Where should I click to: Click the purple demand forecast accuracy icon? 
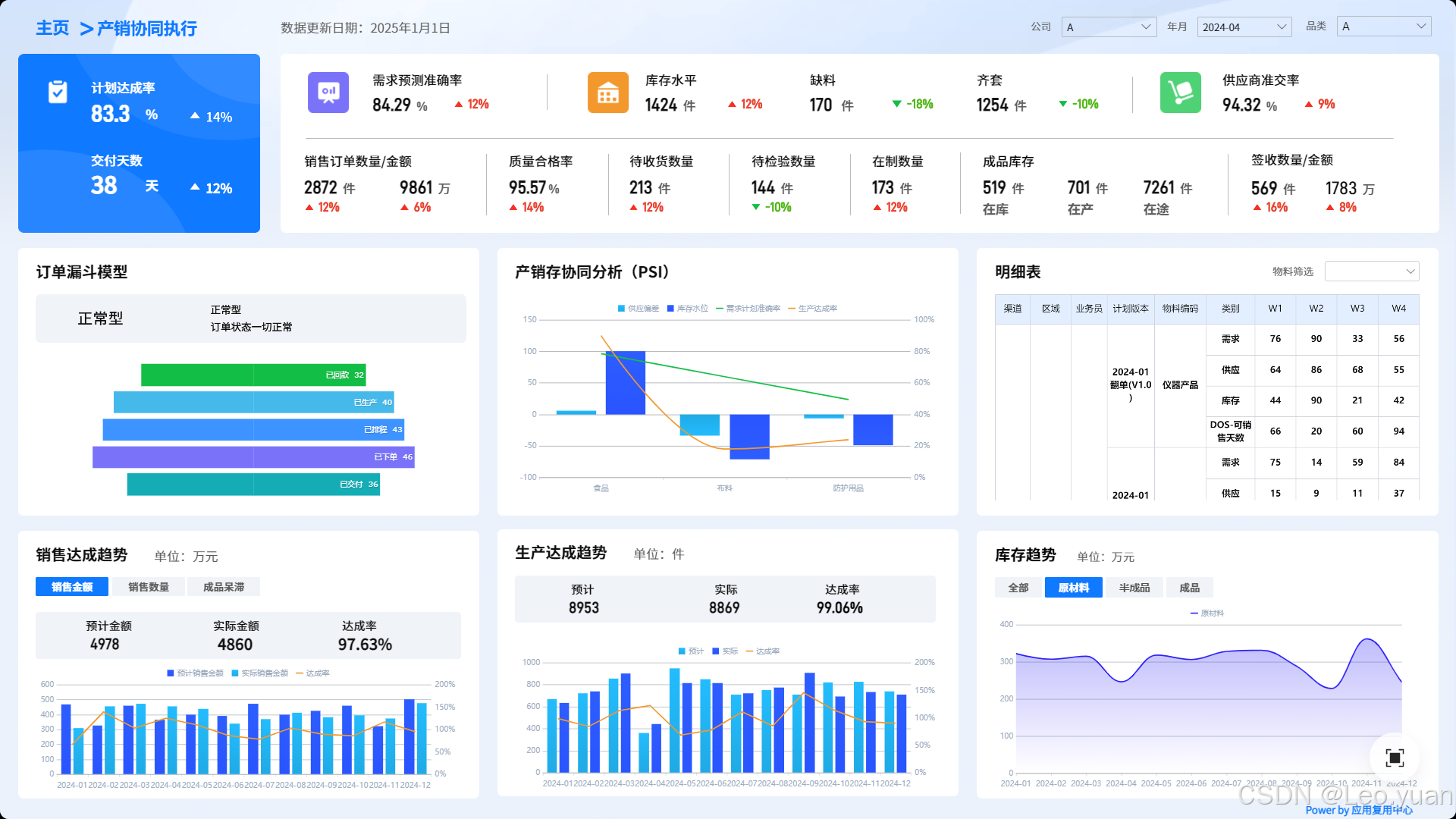328,93
